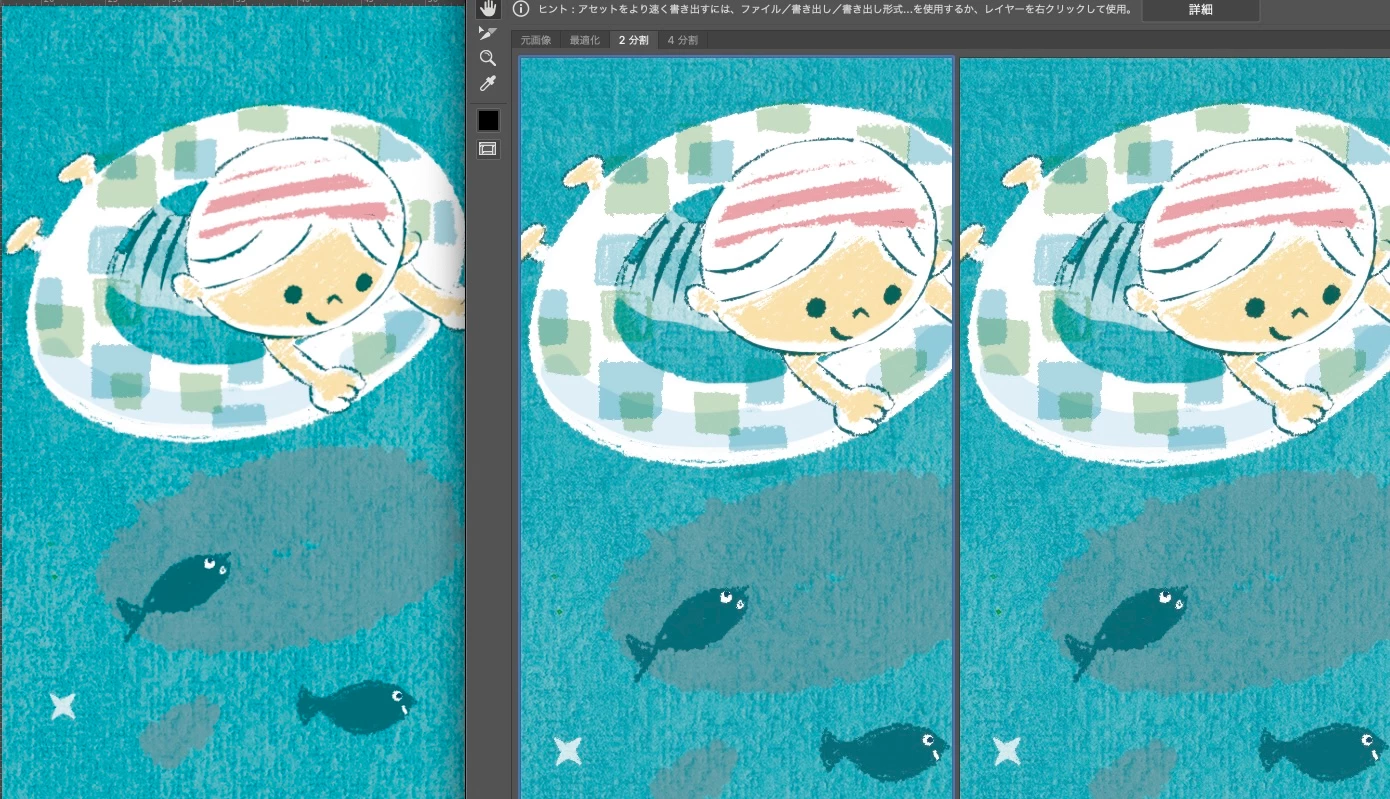
Task: Toggle slices visibility icon
Action: coord(488,149)
